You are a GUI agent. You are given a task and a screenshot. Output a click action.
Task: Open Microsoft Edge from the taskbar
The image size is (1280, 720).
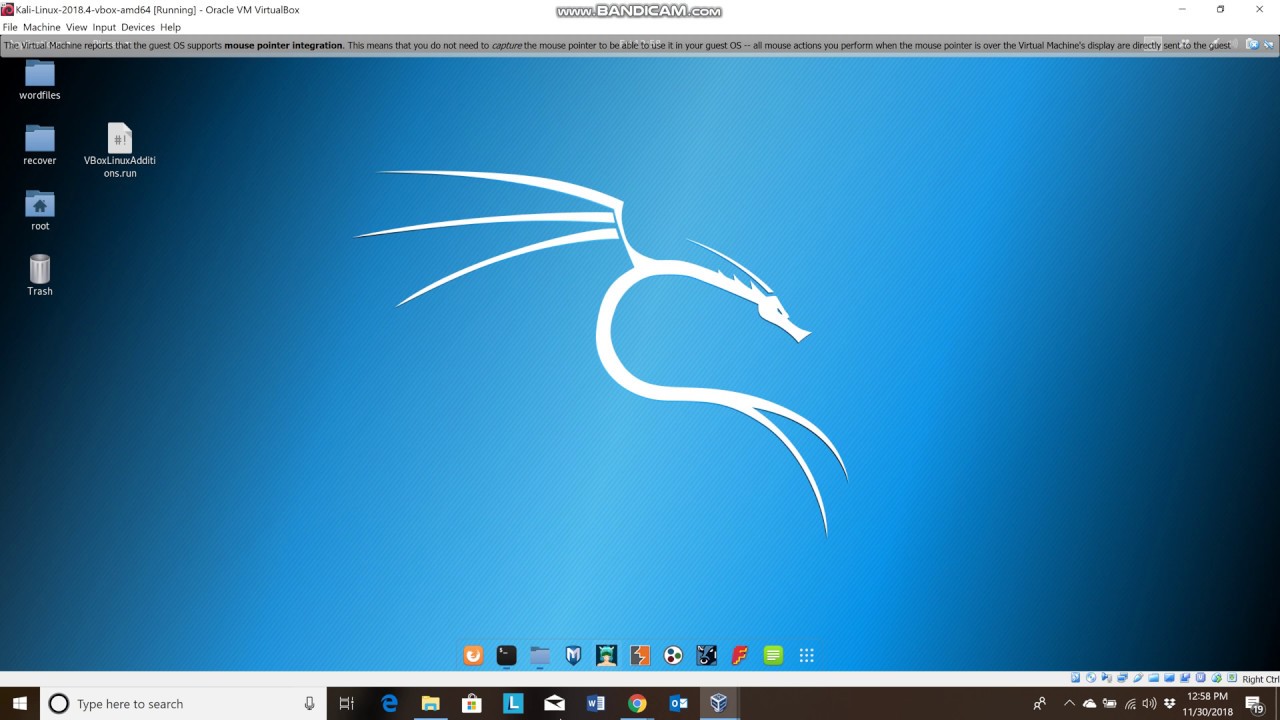coord(389,704)
